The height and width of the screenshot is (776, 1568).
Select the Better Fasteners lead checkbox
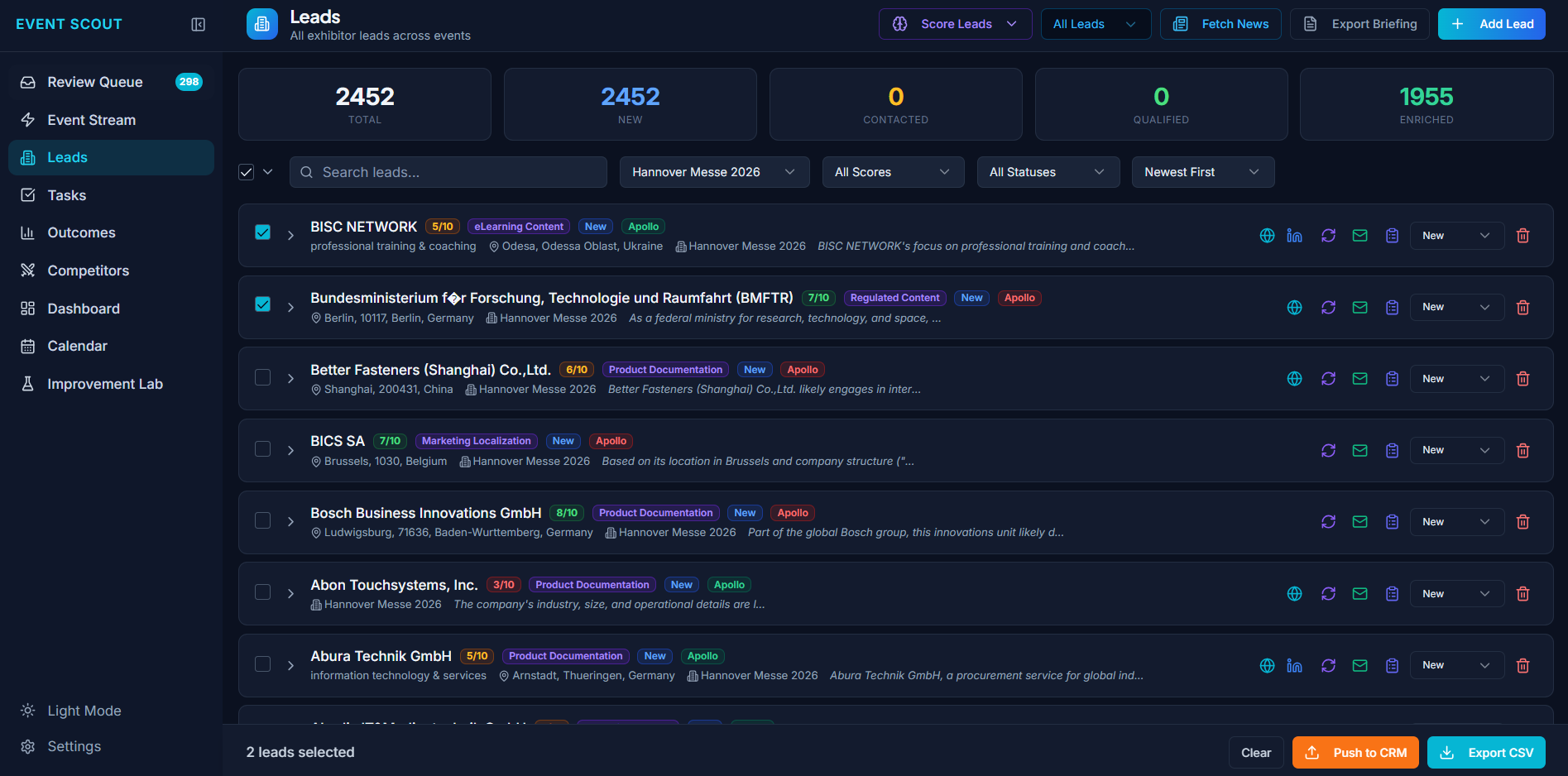[262, 377]
